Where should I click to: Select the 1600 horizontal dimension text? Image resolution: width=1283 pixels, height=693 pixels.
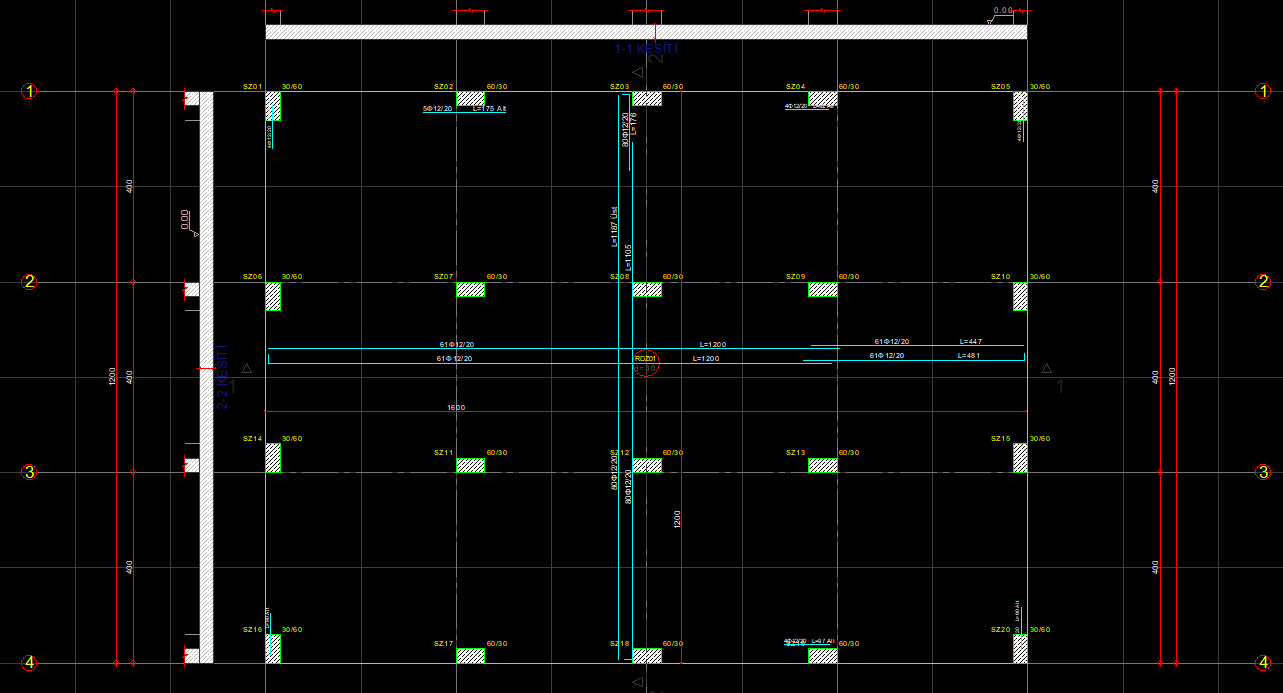456,407
